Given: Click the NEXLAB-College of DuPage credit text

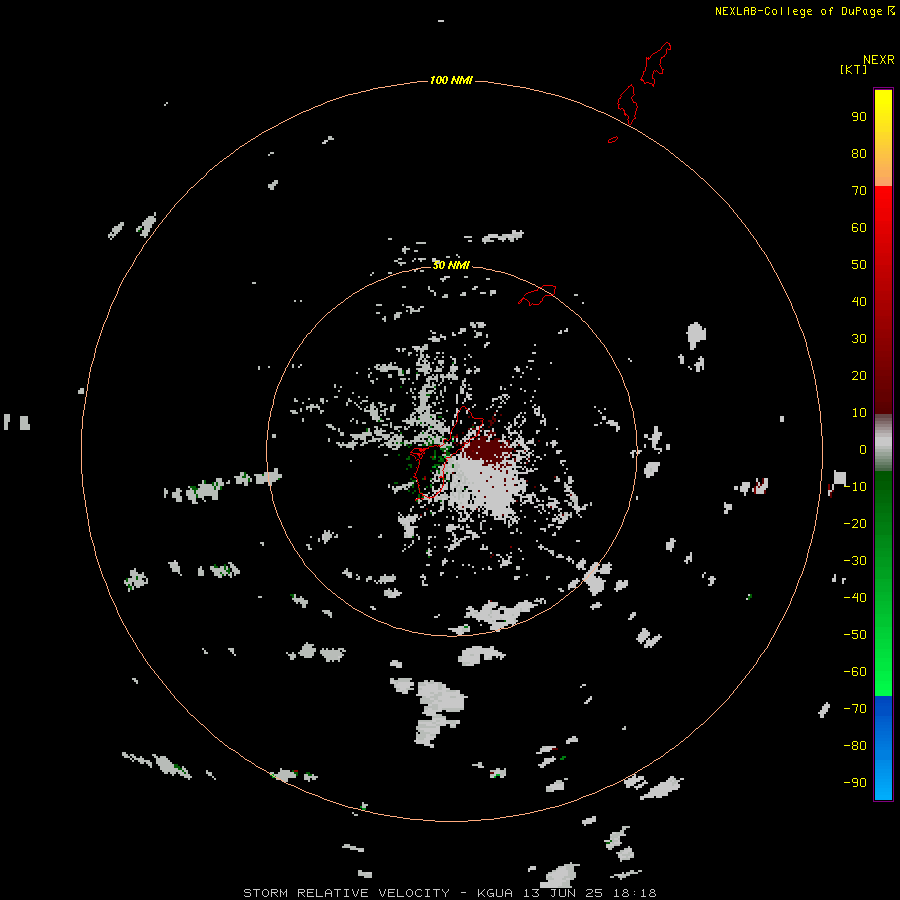Looking at the screenshot, I should tap(798, 11).
